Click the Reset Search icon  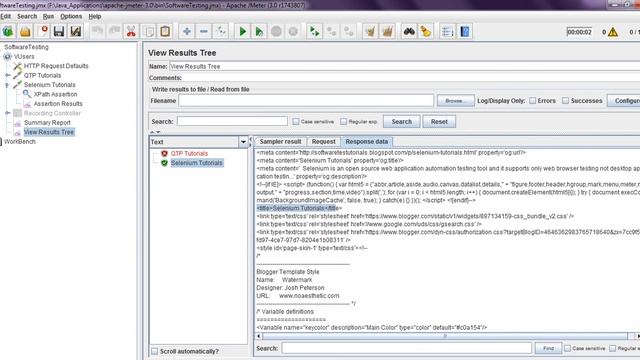pos(426,31)
